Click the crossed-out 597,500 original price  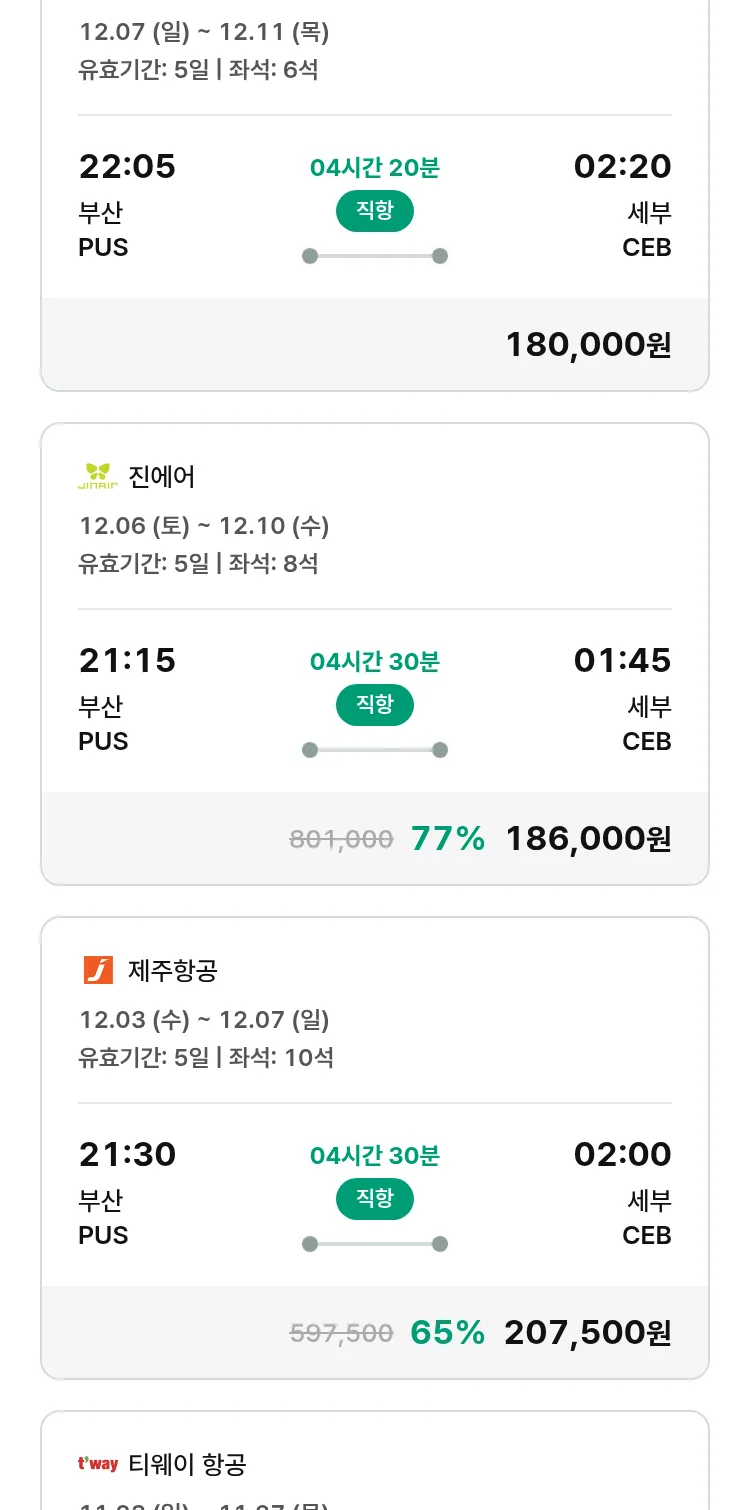tap(341, 1333)
